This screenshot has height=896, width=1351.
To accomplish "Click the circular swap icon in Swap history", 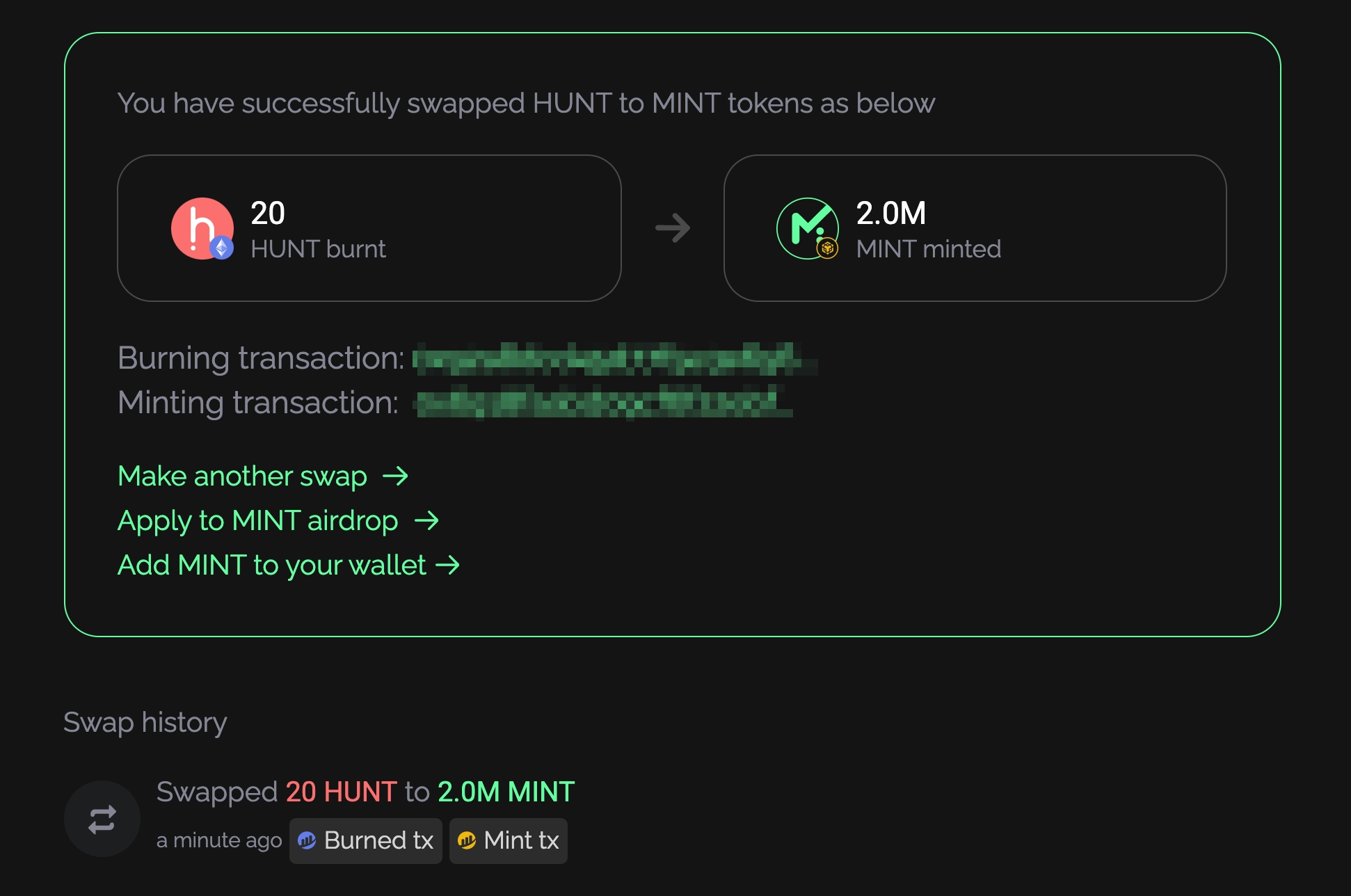I will [x=102, y=819].
